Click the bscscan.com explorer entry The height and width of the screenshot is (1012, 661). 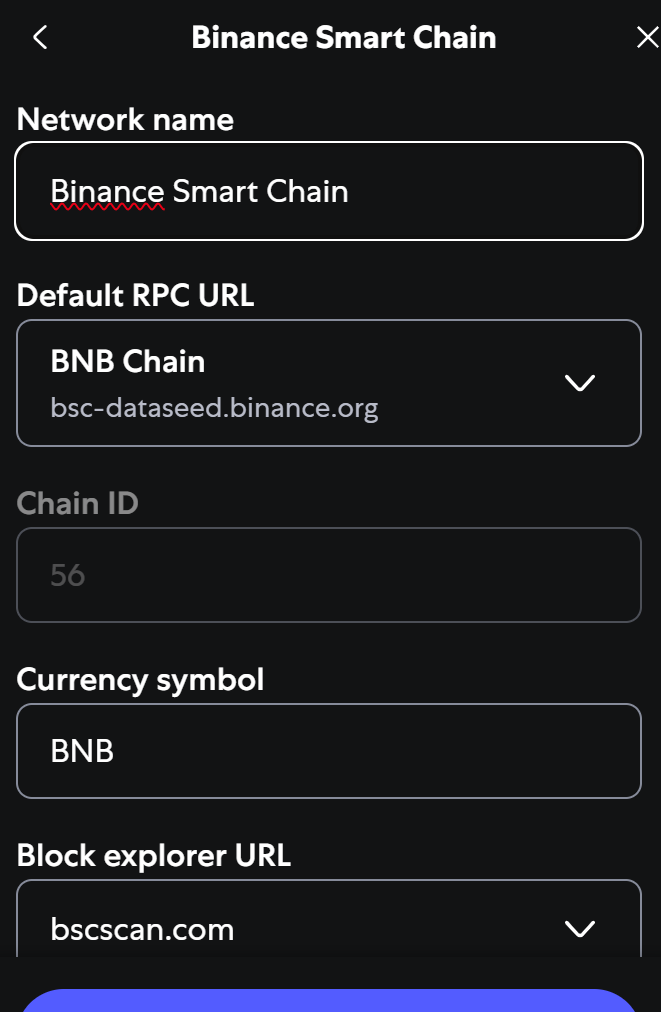pyautogui.click(x=142, y=929)
